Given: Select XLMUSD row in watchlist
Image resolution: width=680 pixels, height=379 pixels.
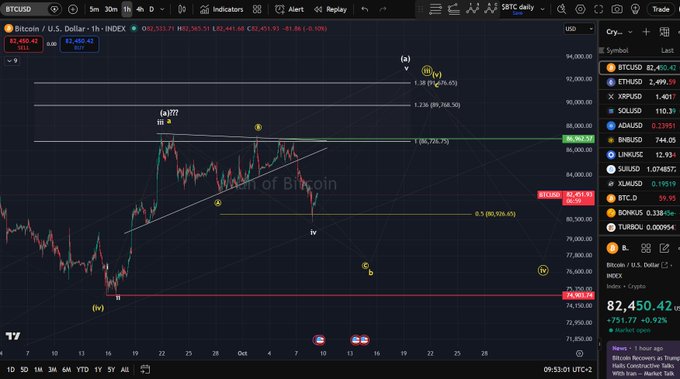Looking at the screenshot, I should point(640,184).
